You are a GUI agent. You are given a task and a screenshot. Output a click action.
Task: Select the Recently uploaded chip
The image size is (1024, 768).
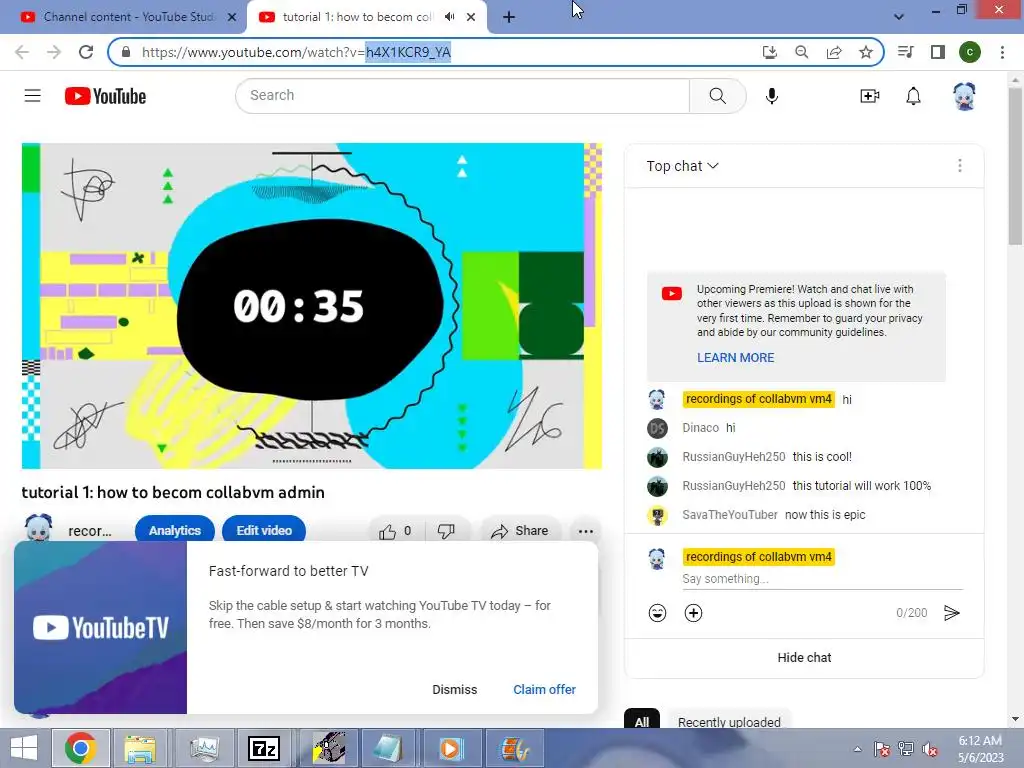729,721
